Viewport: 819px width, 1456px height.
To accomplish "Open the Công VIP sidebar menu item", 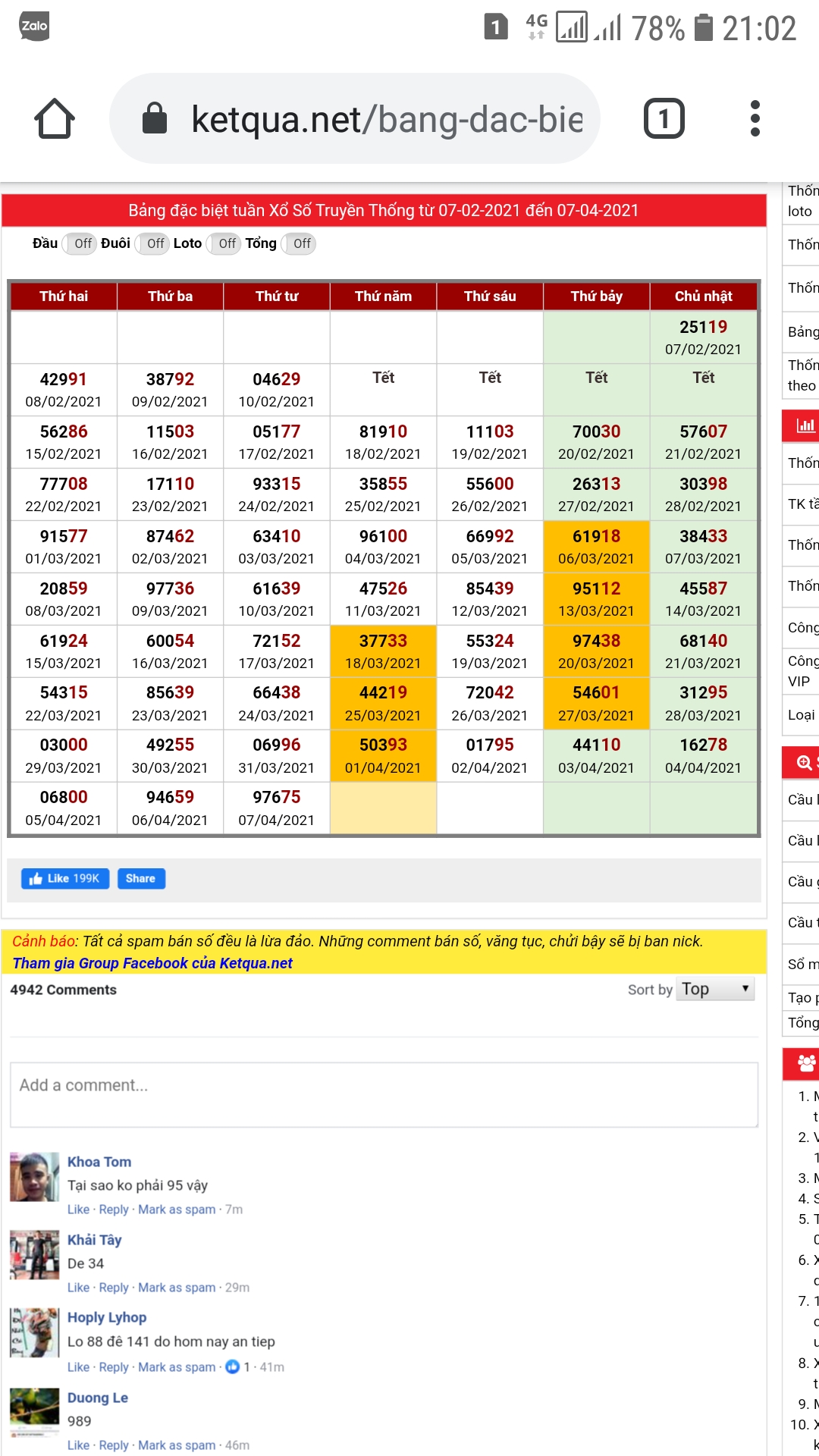I will coord(802,671).
